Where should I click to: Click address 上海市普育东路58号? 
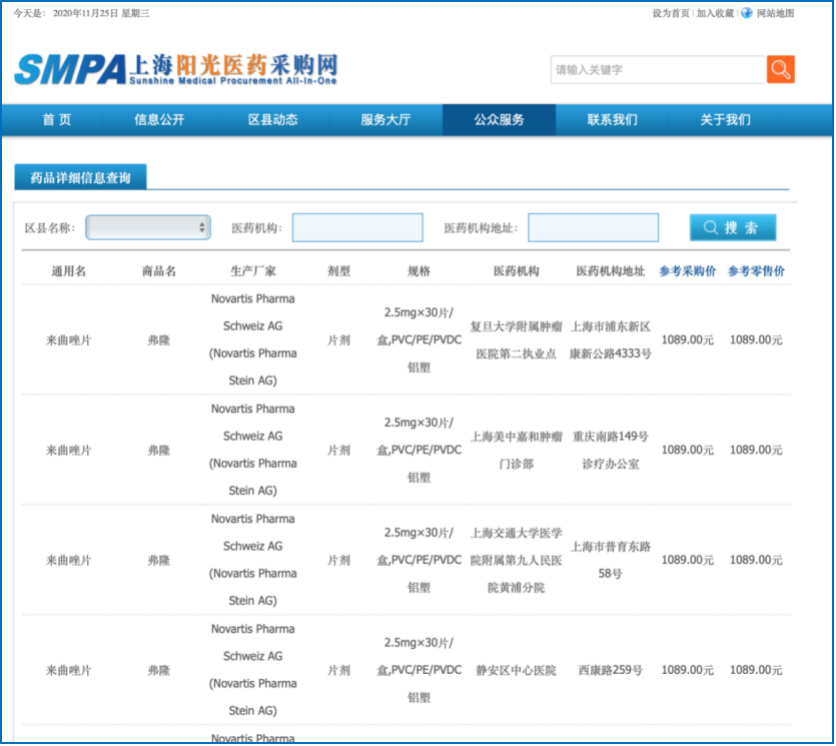(x=610, y=560)
